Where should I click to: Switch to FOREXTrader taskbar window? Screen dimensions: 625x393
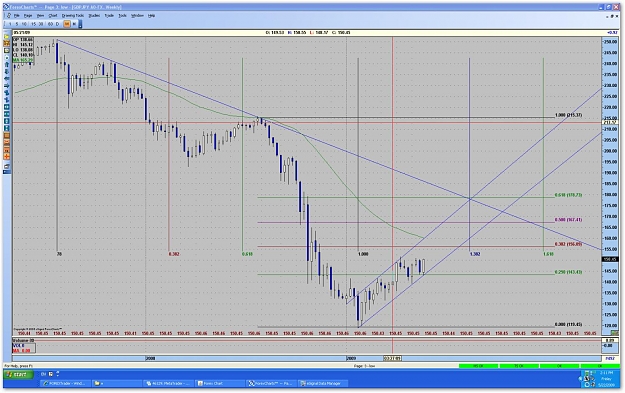[65, 383]
